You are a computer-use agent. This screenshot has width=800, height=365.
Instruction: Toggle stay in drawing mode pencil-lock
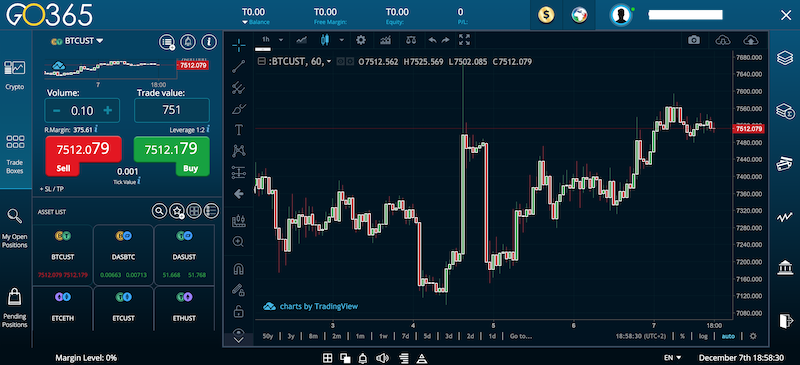tap(238, 289)
